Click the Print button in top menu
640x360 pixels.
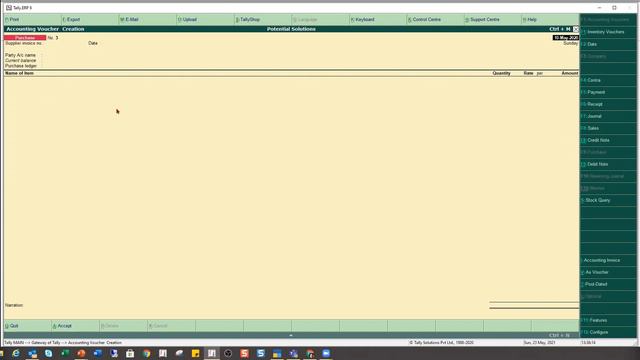click(x=12, y=20)
